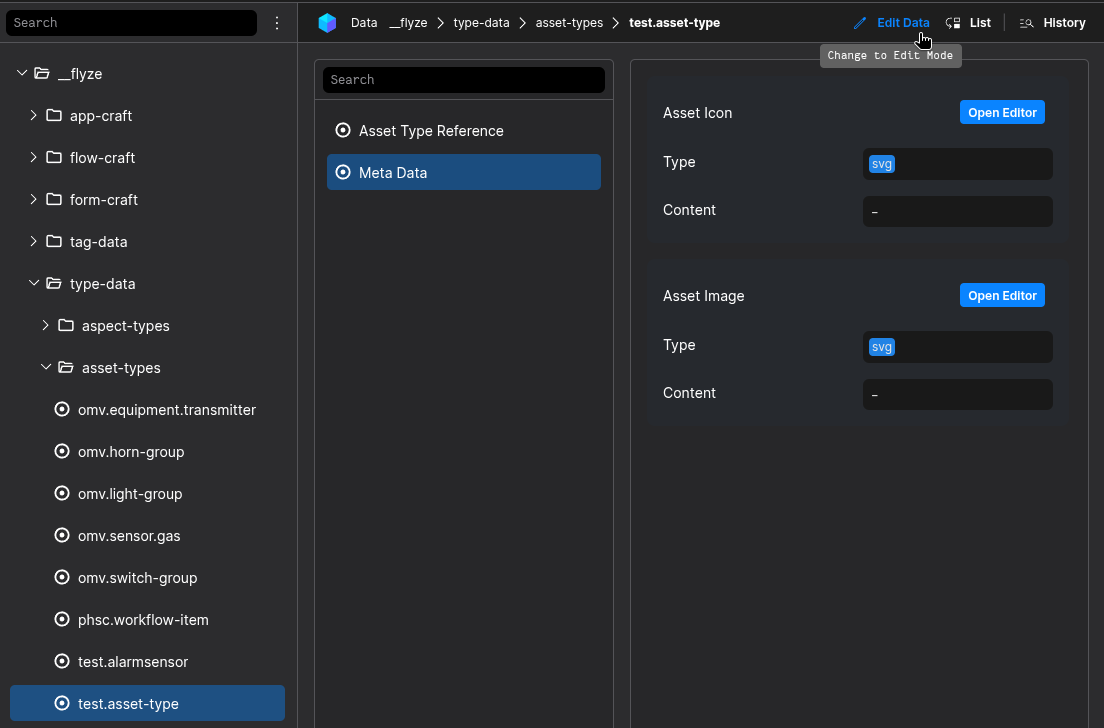Screen dimensions: 1104x728
Task: Navigate to type-data breadcrumb item
Action: (481, 23)
